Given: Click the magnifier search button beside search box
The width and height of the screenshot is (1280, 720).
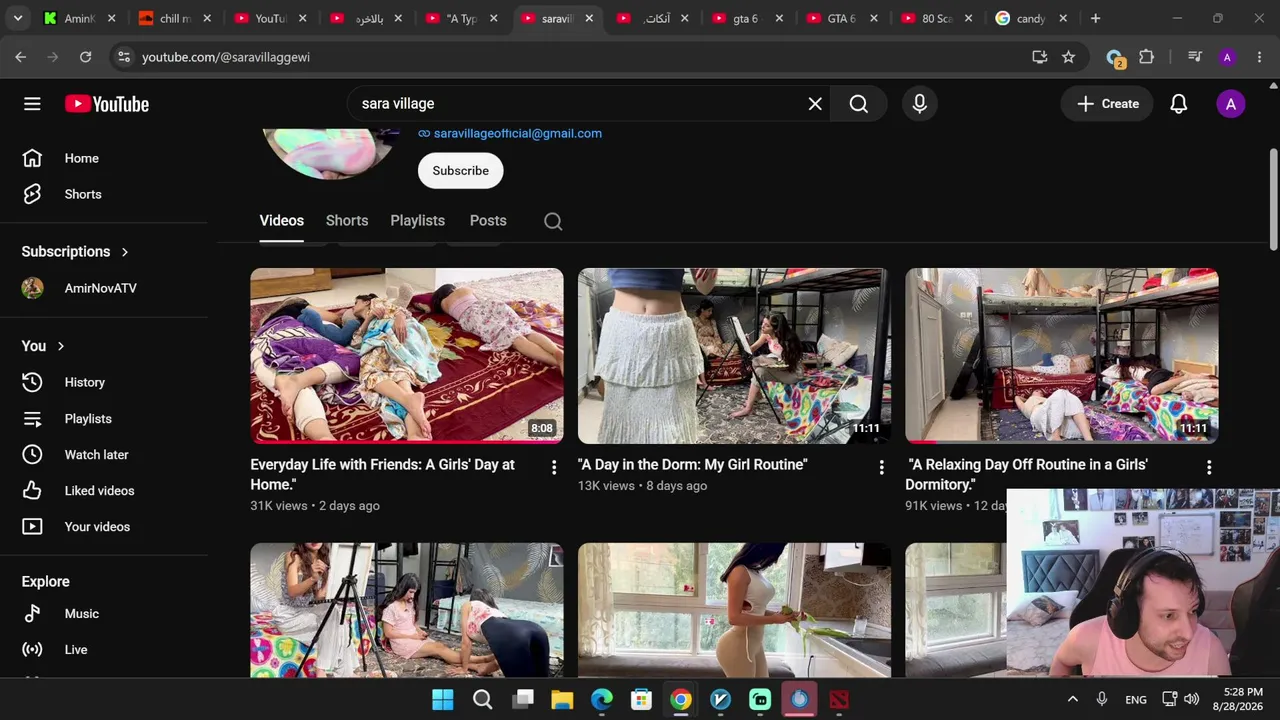Looking at the screenshot, I should click(859, 104).
